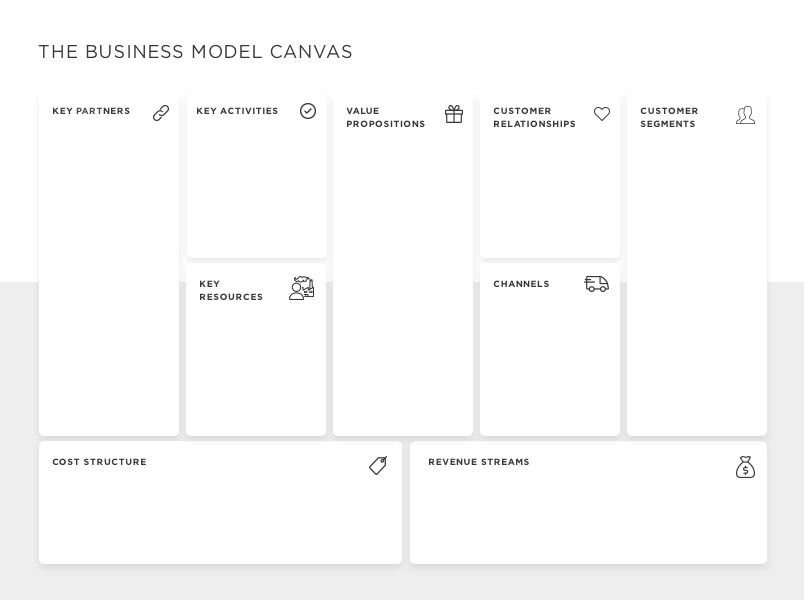Click the chain link icon in Key Partners
The height and width of the screenshot is (600, 804).
point(161,113)
